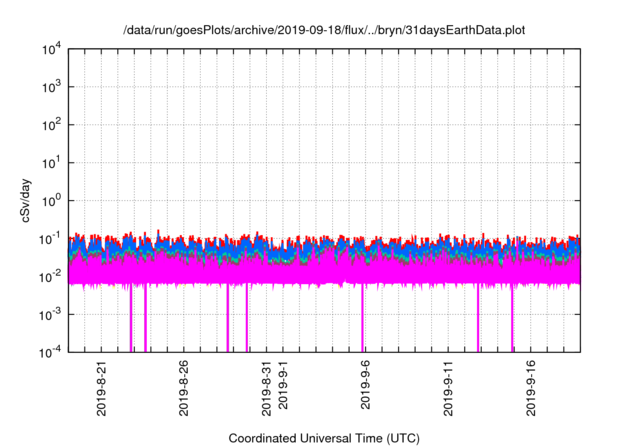The width and height of the screenshot is (640, 448).
Task: Click the magenta dropout spike near 2019-9-6
Action: click(362, 318)
